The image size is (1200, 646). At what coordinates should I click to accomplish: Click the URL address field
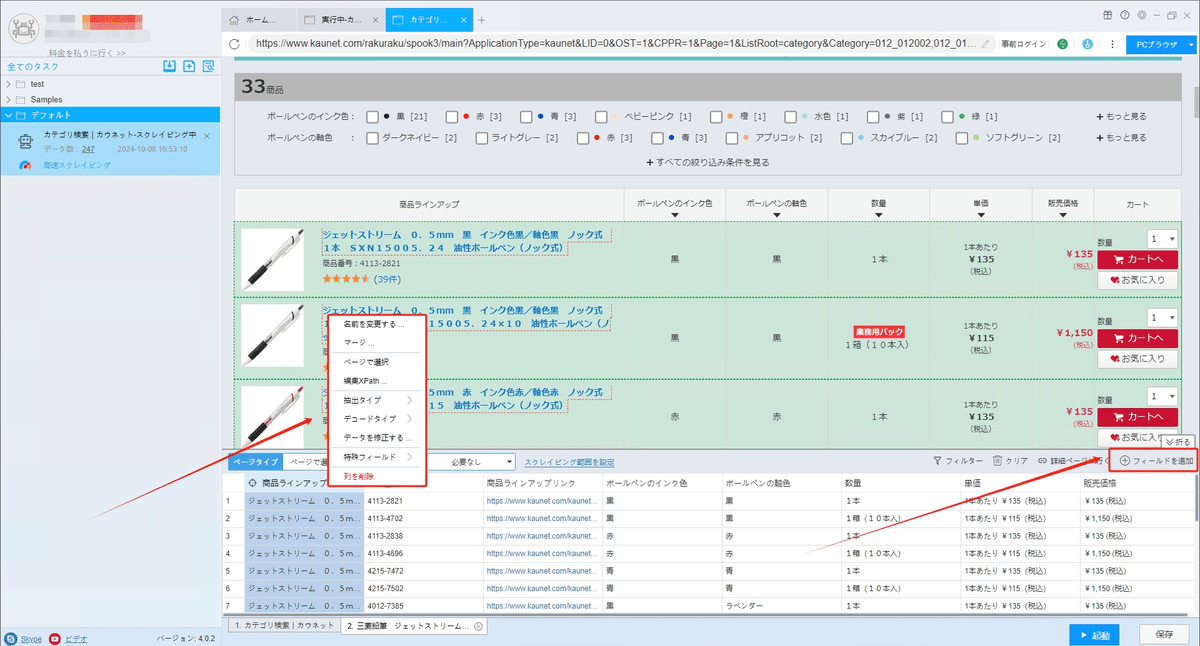coord(615,44)
